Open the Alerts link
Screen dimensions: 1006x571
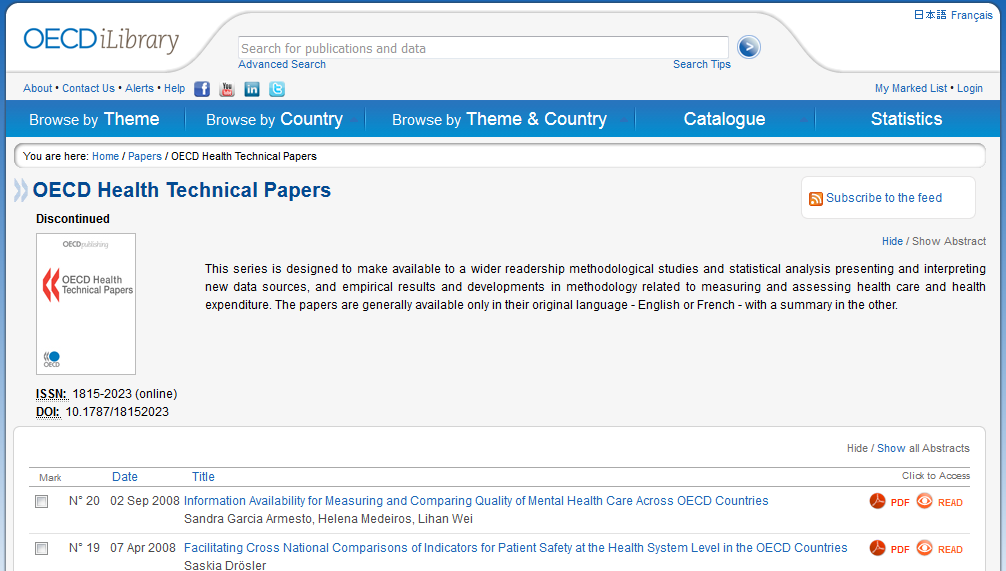[x=139, y=89]
